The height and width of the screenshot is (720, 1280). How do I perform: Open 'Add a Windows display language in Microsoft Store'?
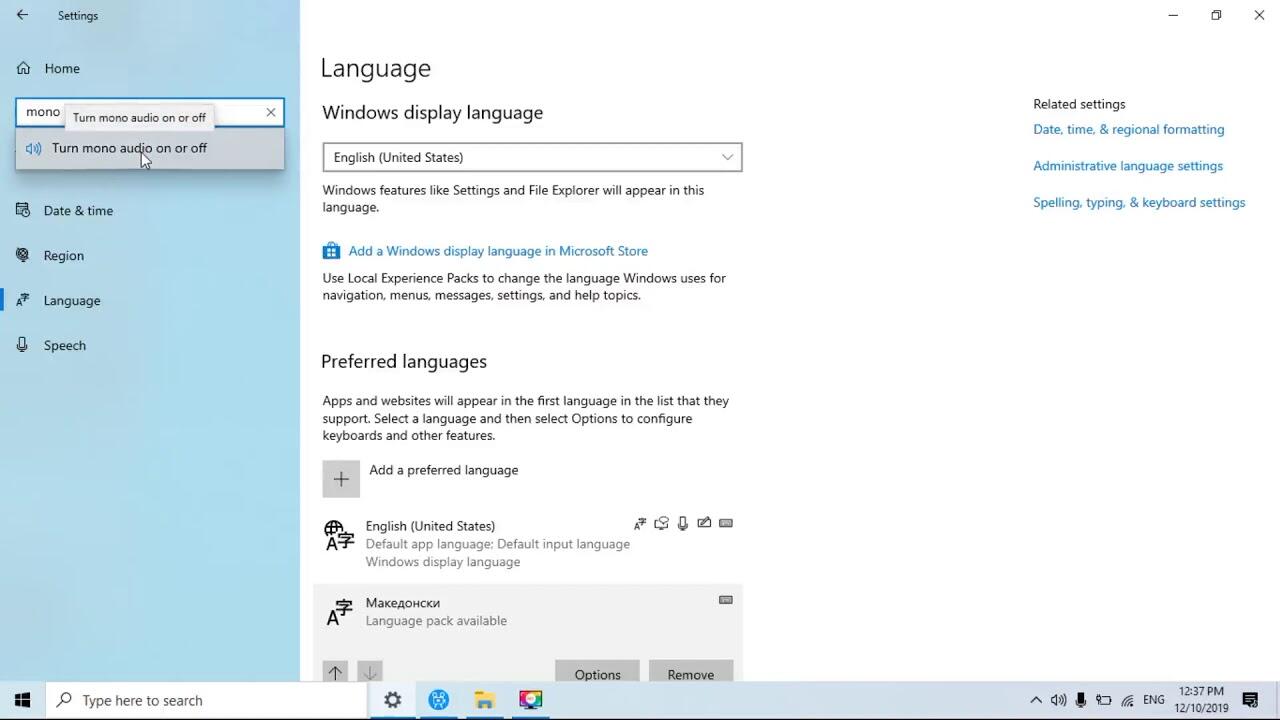497,251
